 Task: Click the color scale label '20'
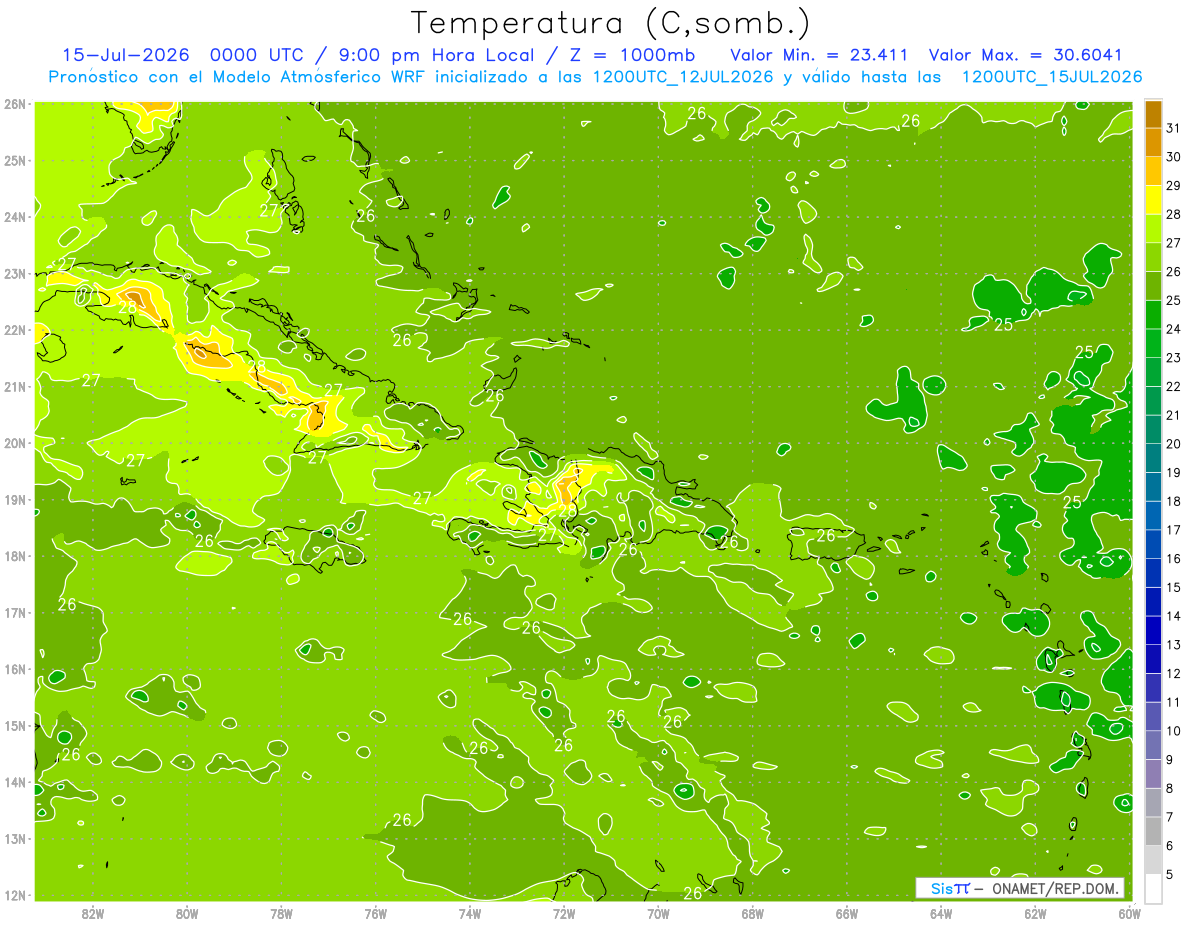pos(1174,444)
